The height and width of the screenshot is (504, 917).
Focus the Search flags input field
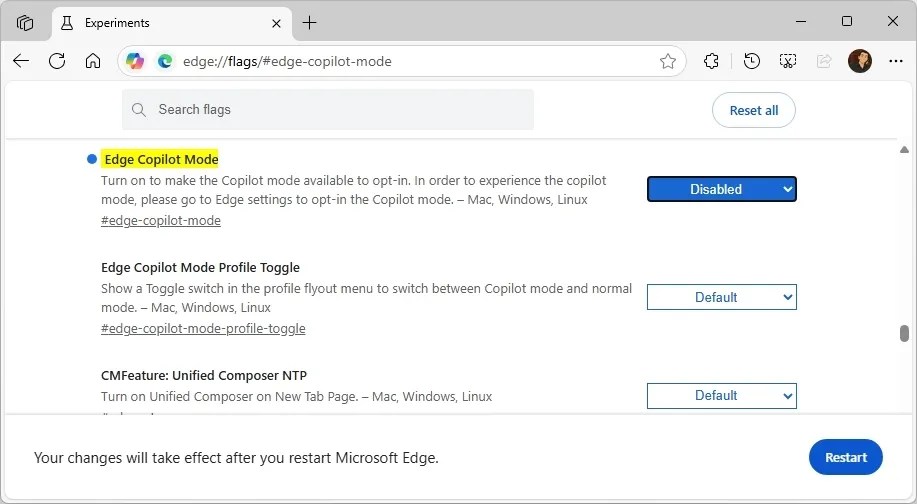click(340, 110)
